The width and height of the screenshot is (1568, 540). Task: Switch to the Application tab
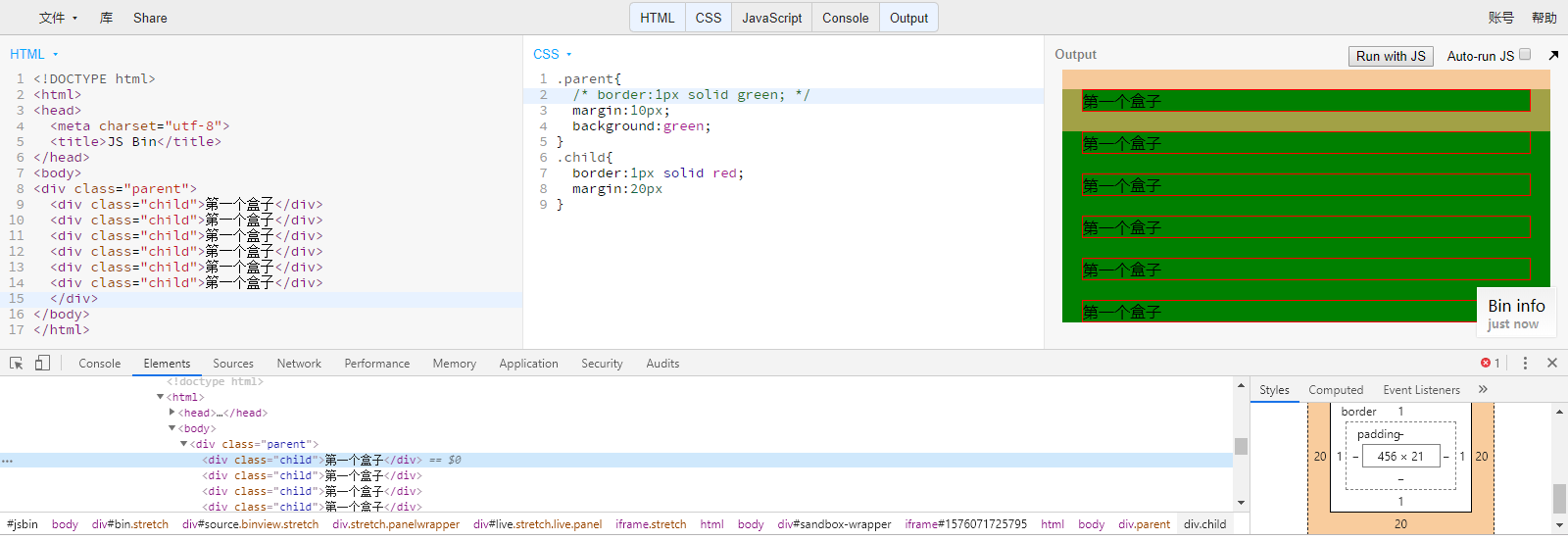(529, 363)
